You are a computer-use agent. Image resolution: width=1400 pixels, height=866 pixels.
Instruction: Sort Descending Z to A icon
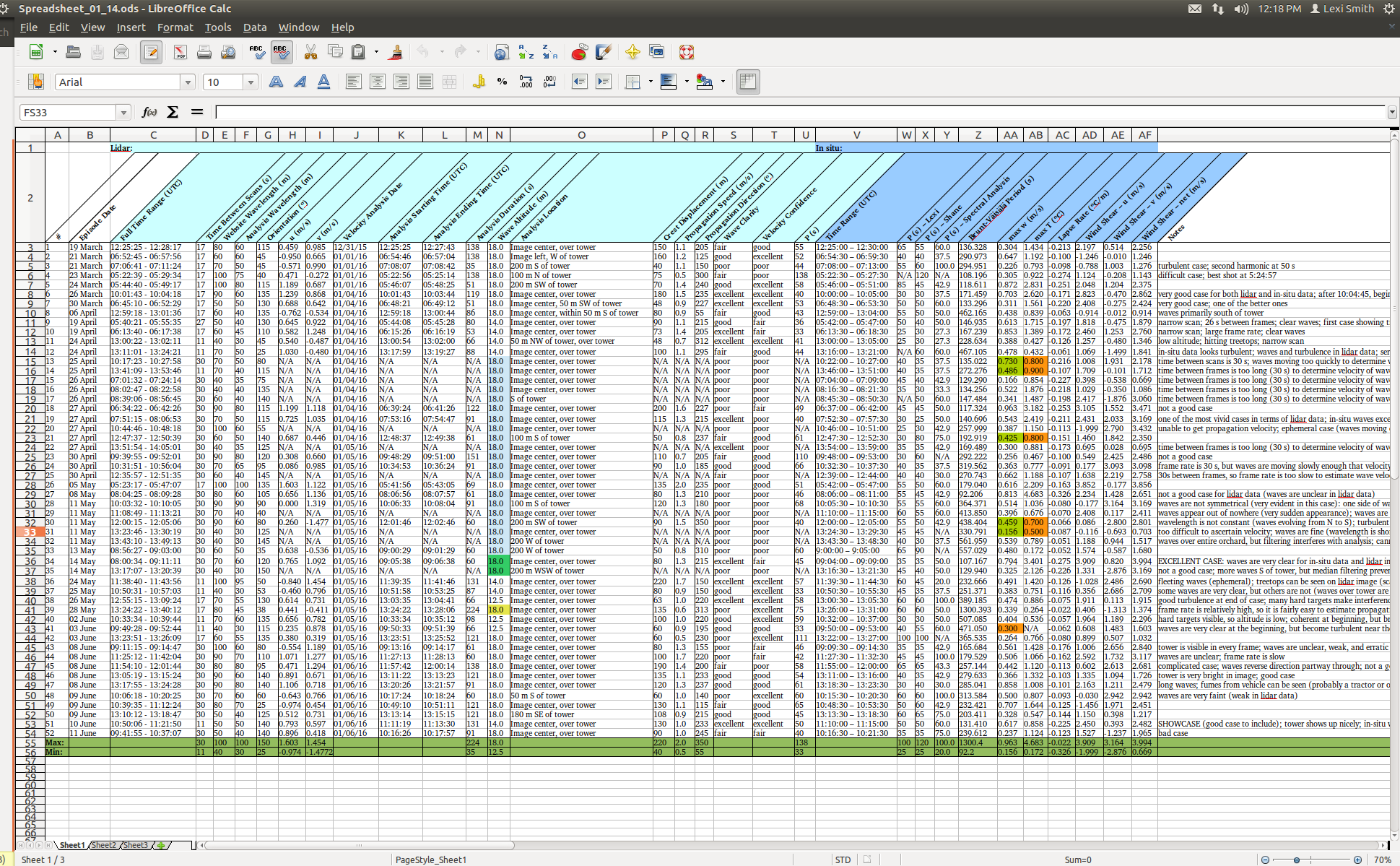(550, 52)
